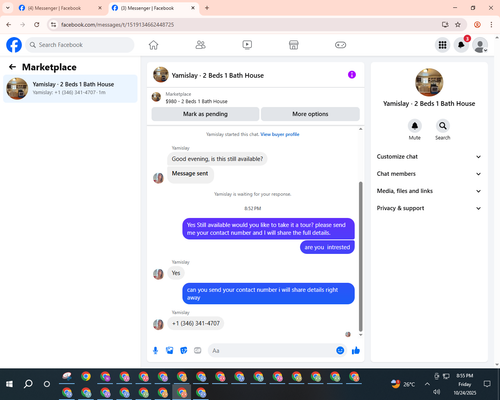This screenshot has width=500, height=400.
Task: Open the volume speaker icon in tray
Action: [x=437, y=392]
